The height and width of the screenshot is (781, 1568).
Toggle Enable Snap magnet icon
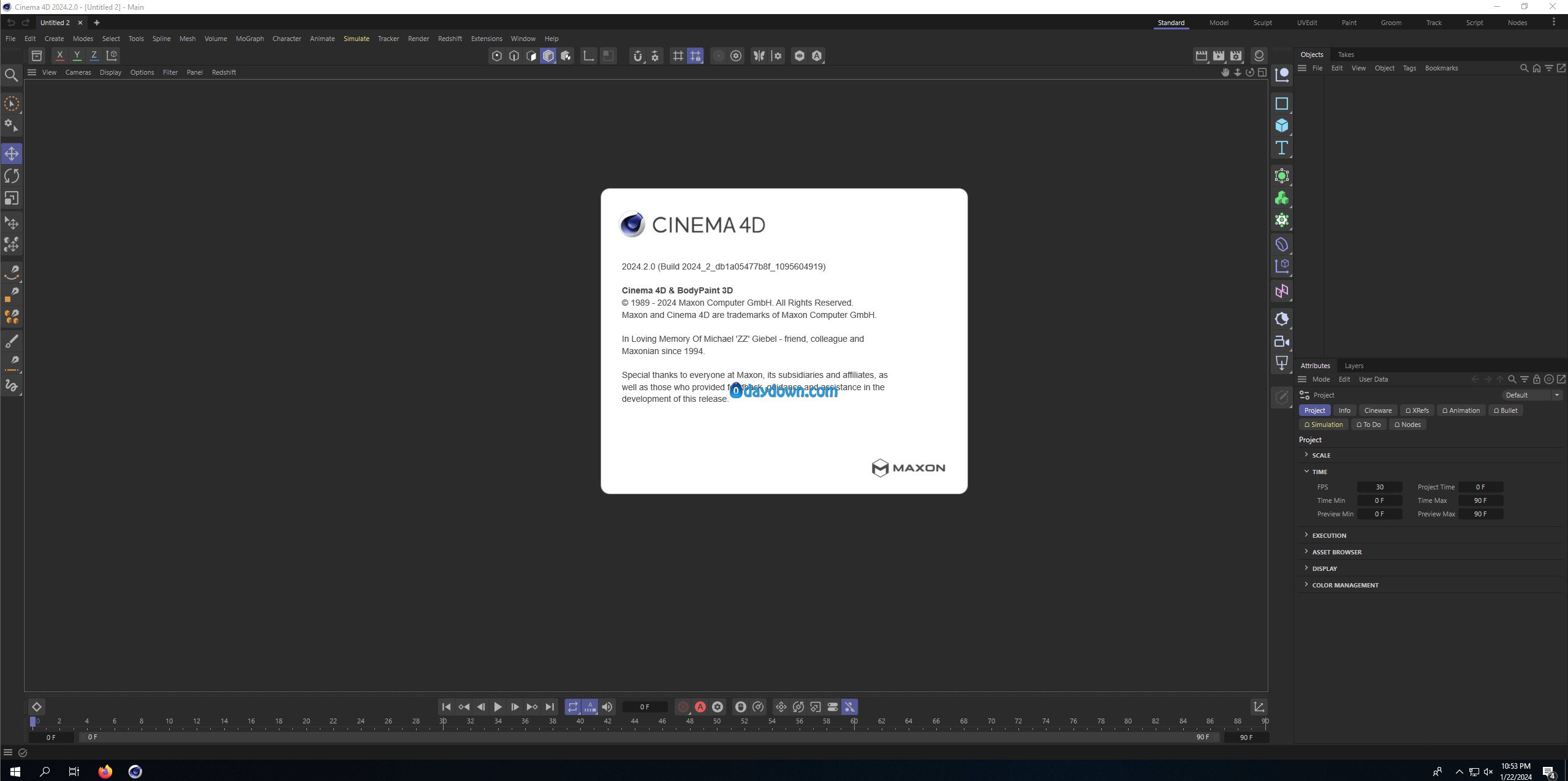pyautogui.click(x=638, y=56)
